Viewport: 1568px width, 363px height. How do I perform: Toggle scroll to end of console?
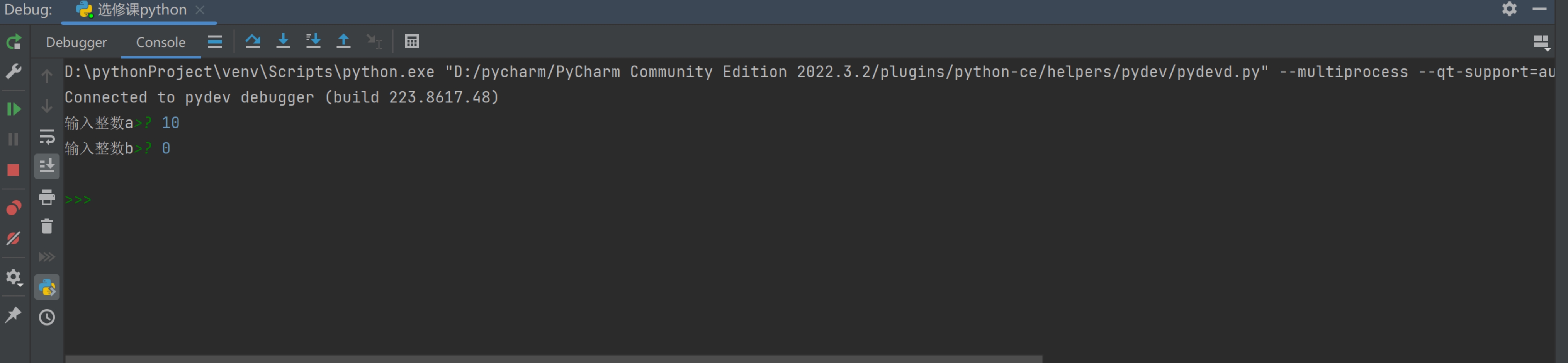tap(47, 166)
